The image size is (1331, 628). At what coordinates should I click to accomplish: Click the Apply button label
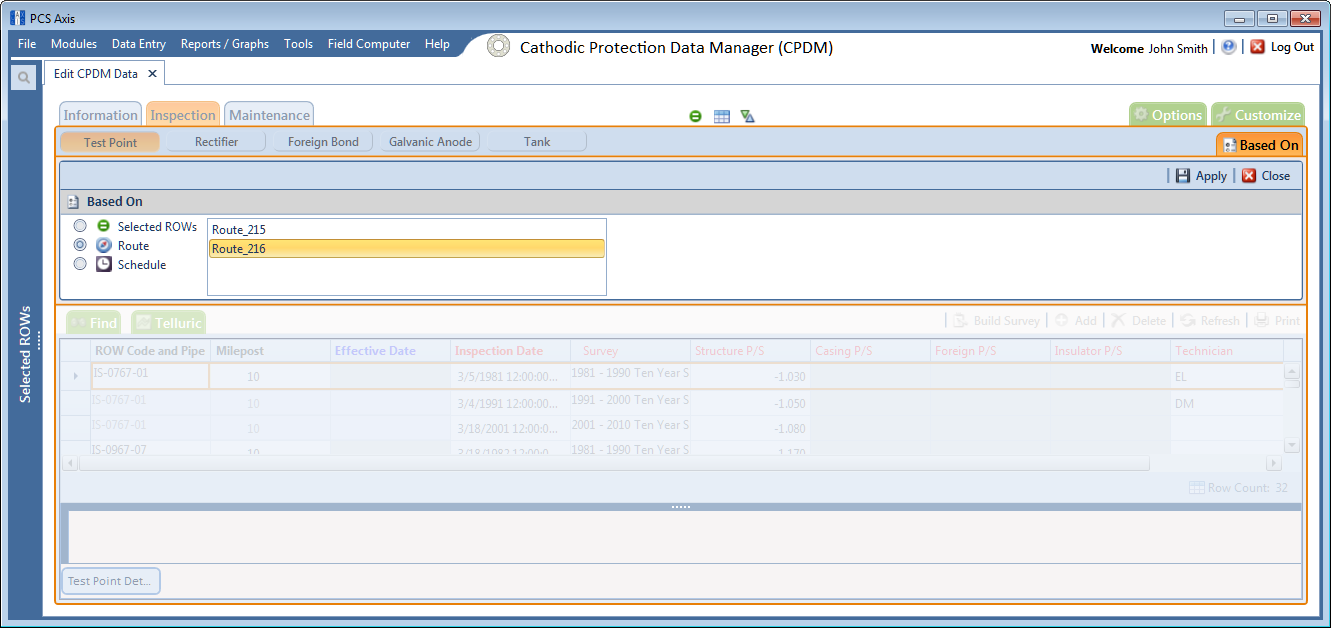(x=1211, y=176)
